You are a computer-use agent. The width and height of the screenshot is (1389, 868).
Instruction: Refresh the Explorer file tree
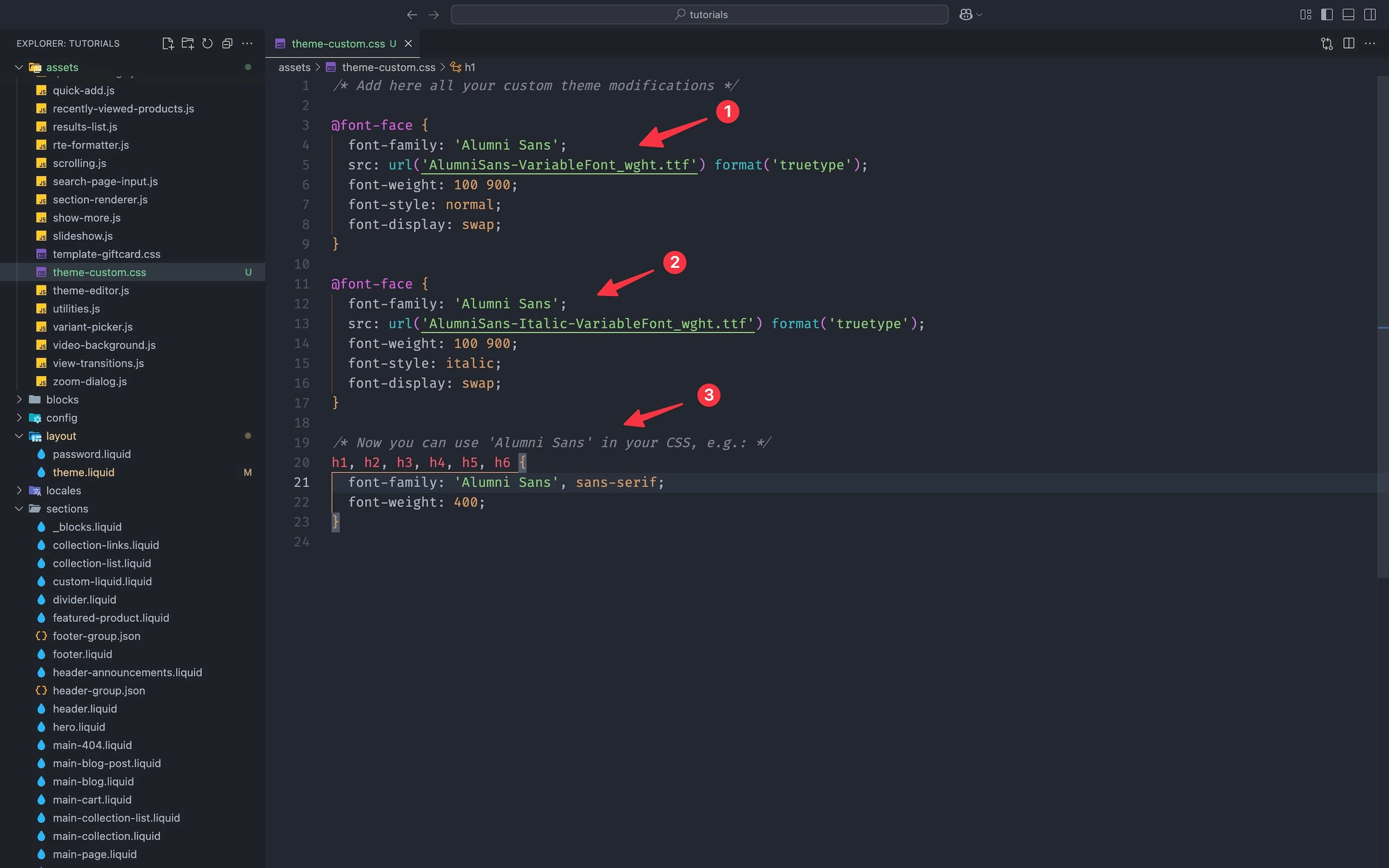tap(208, 43)
